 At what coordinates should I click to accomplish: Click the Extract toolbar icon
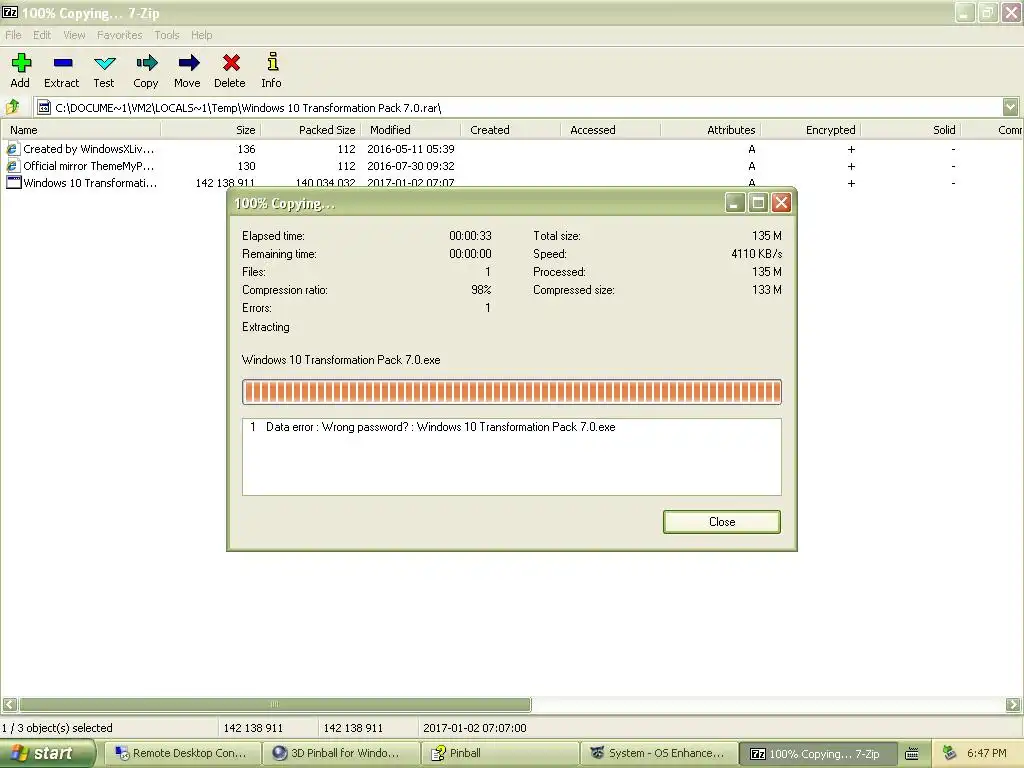(x=63, y=63)
